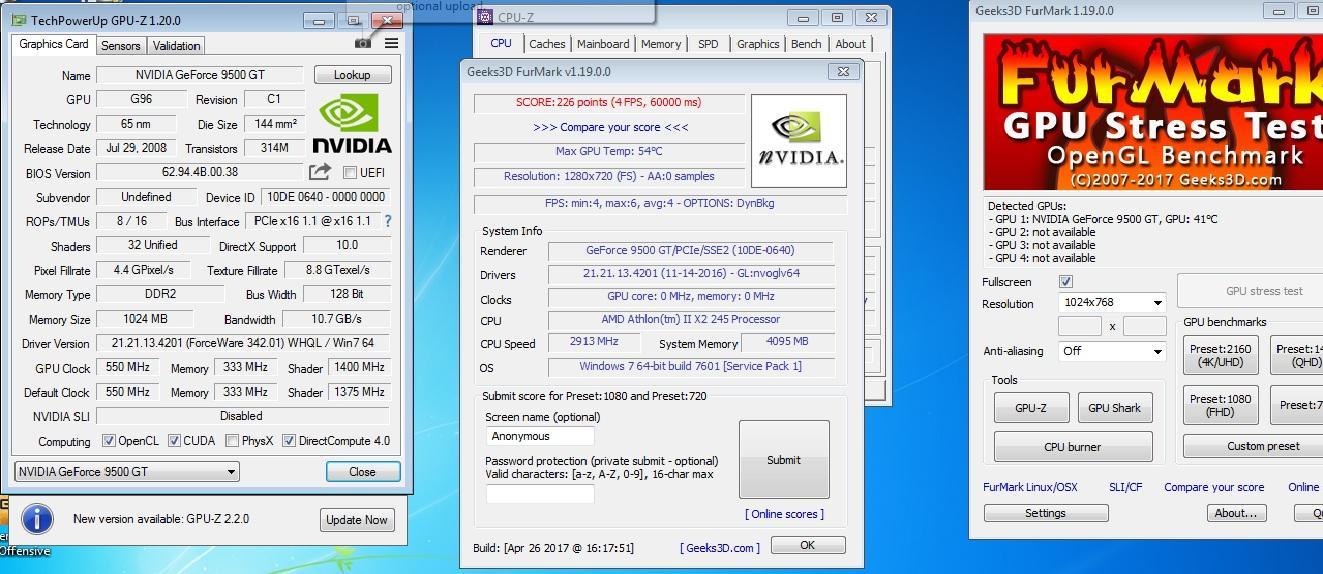The width and height of the screenshot is (1323, 574).
Task: Select the Graphics tab in CPU-Z
Action: coord(758,44)
